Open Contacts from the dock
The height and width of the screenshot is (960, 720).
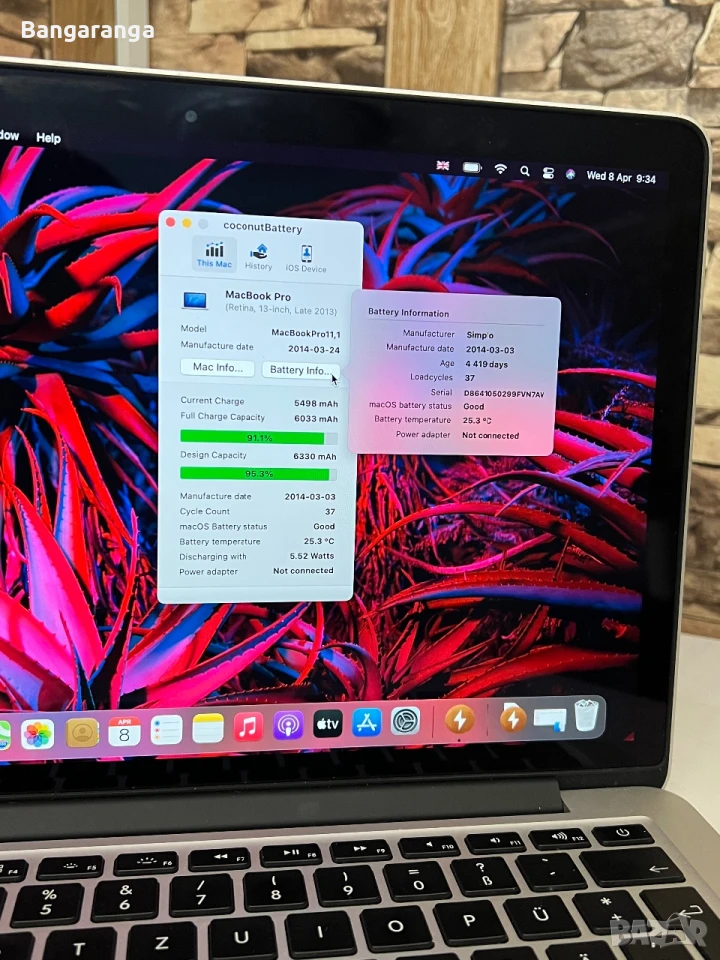coord(82,732)
